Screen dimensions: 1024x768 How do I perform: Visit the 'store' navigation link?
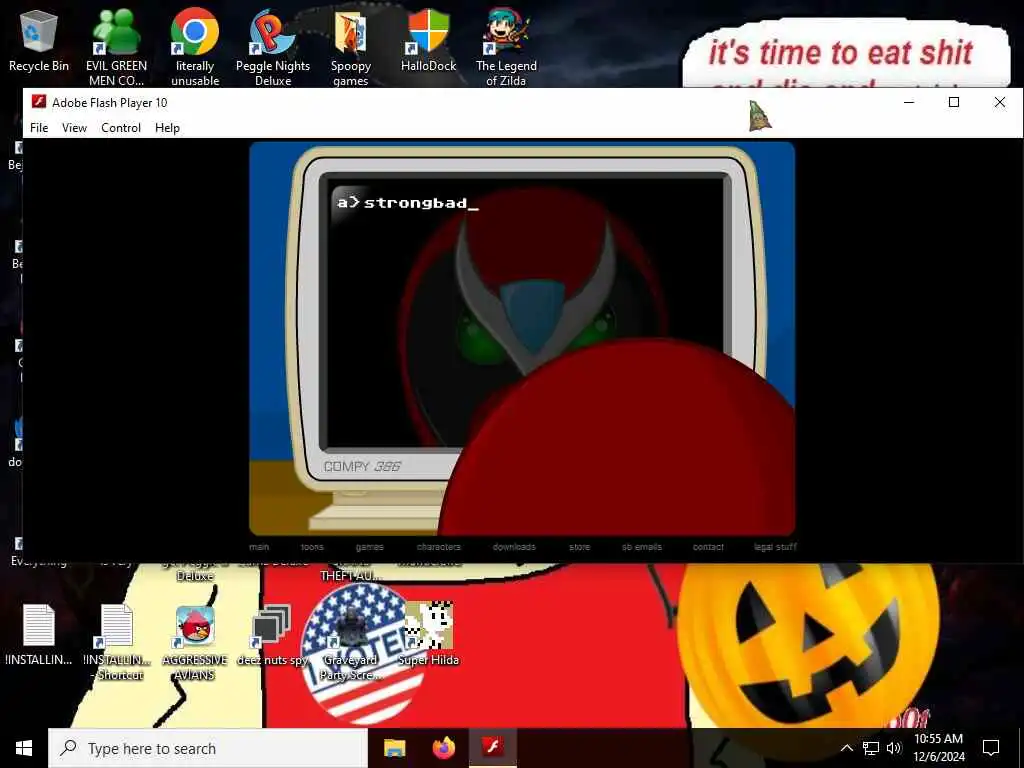click(579, 547)
